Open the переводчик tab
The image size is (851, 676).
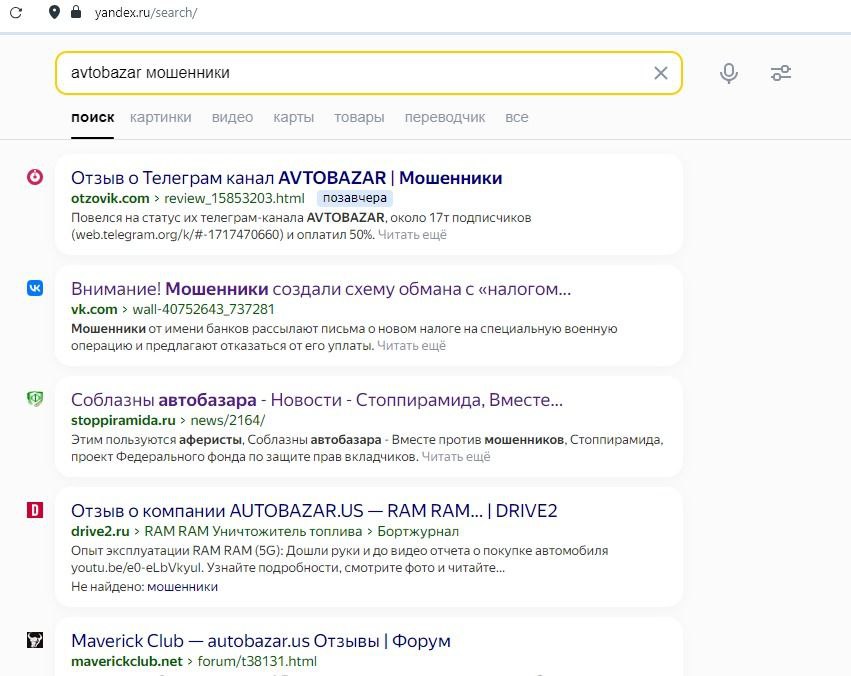pos(445,117)
